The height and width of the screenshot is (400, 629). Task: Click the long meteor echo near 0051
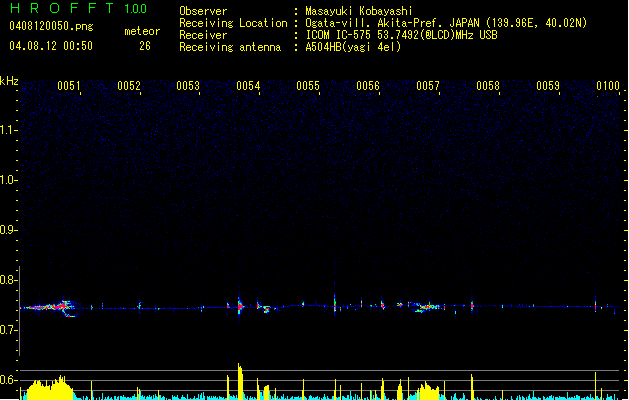point(50,308)
